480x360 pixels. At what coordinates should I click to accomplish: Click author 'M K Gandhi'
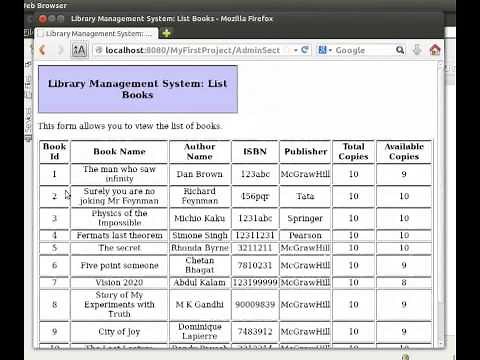click(x=200, y=305)
